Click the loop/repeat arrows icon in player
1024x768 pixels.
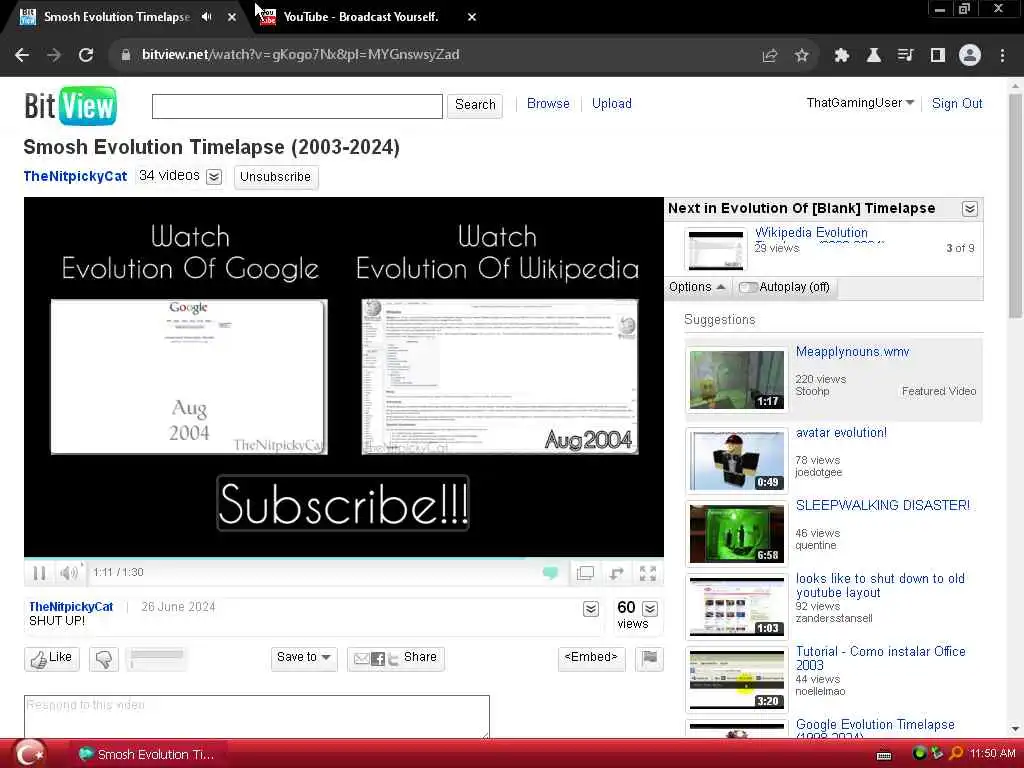click(616, 573)
